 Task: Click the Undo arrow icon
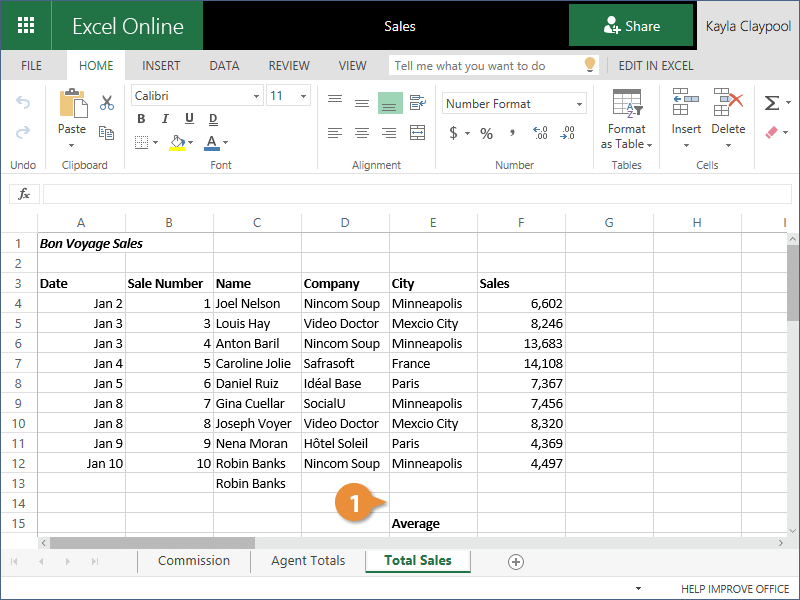pos(23,103)
